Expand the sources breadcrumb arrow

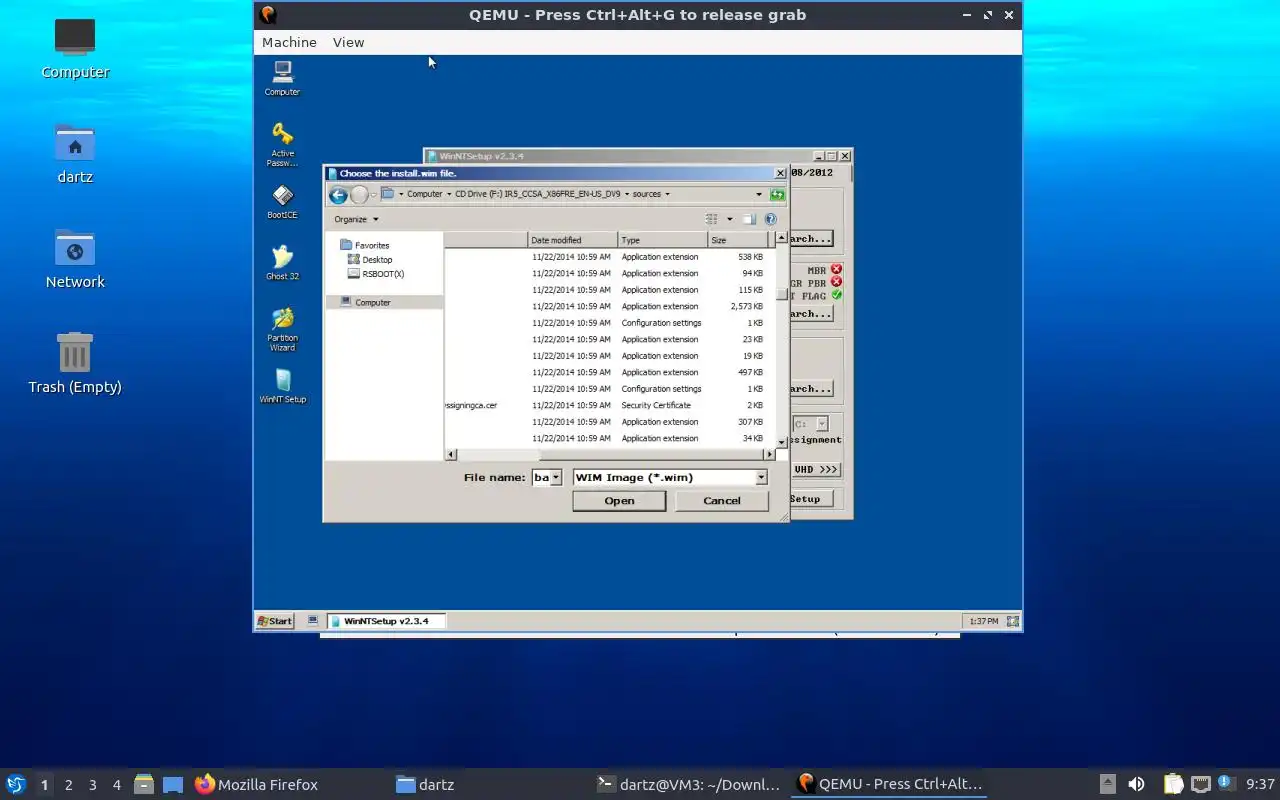tap(667, 194)
